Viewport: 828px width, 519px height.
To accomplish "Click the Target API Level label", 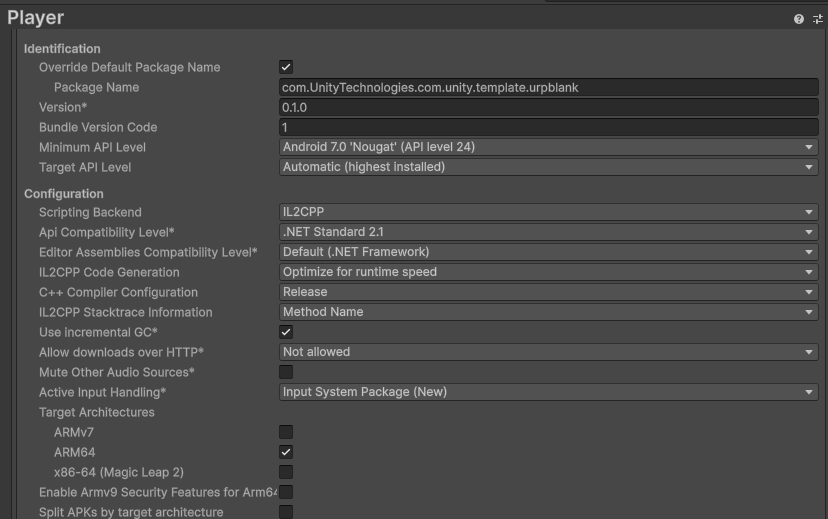I will [85, 167].
